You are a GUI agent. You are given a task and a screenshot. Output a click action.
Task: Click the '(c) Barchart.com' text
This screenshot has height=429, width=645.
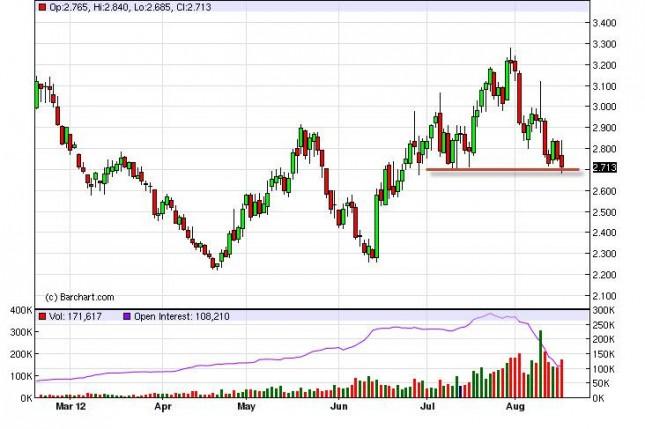pyautogui.click(x=79, y=297)
